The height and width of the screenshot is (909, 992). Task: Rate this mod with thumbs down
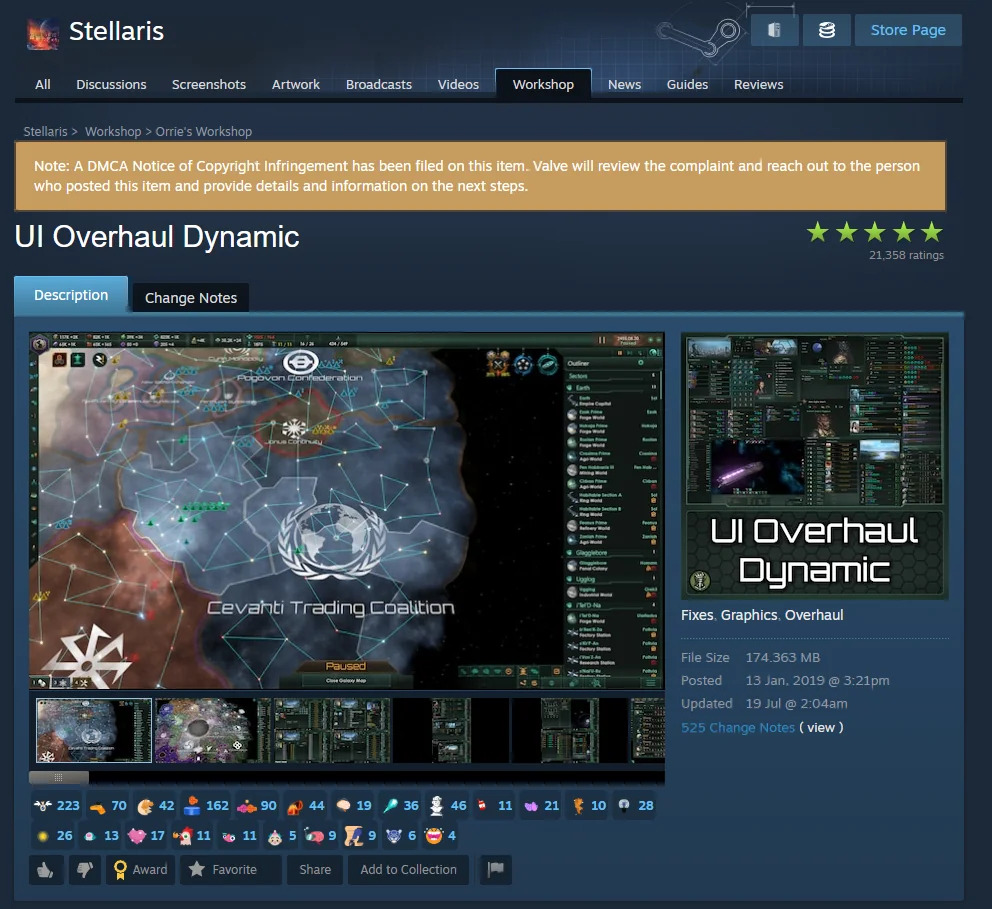(x=85, y=870)
